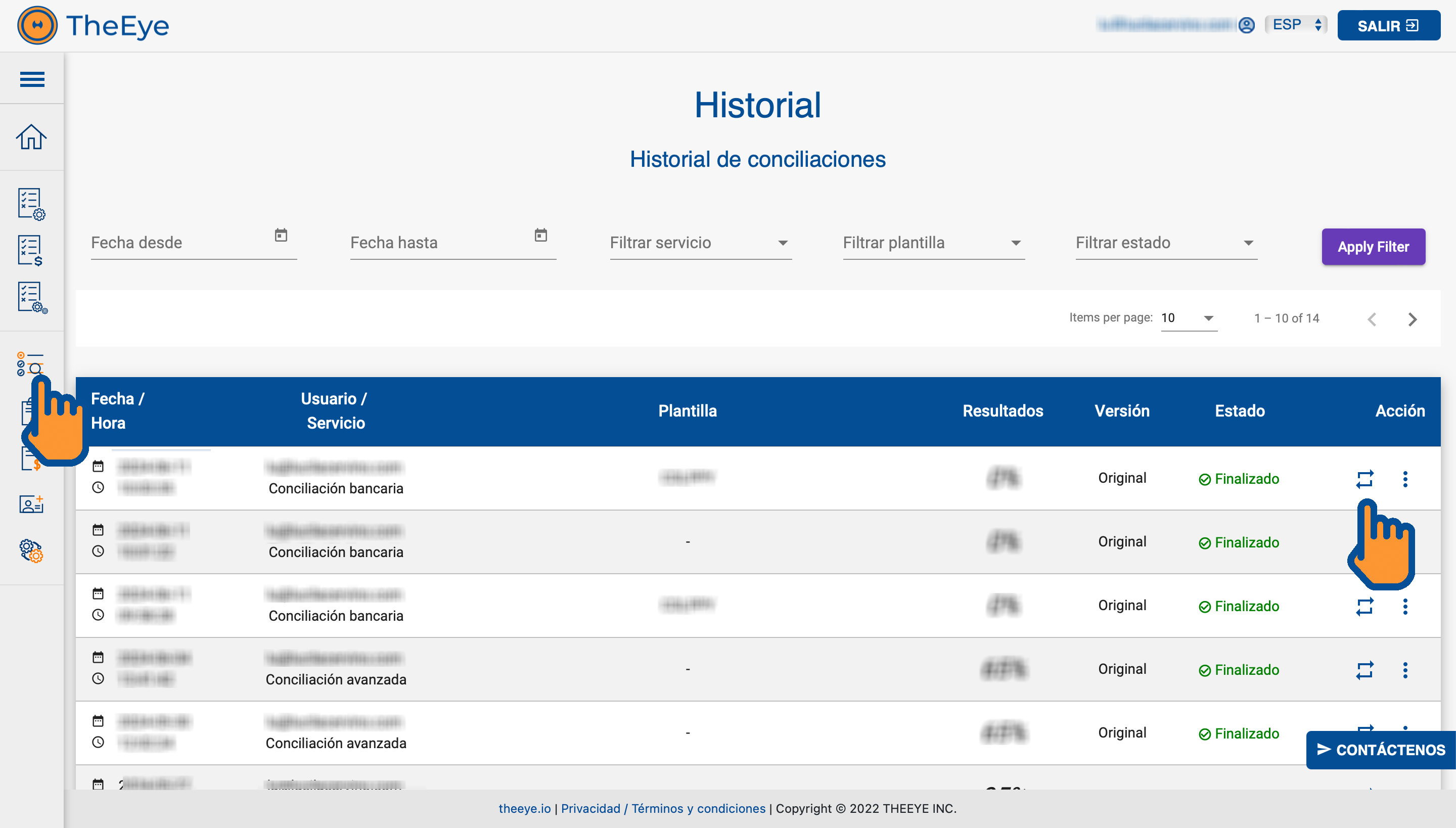Image resolution: width=1456 pixels, height=828 pixels.
Task: Open the settings gears sidebar icon
Action: pyautogui.click(x=31, y=550)
